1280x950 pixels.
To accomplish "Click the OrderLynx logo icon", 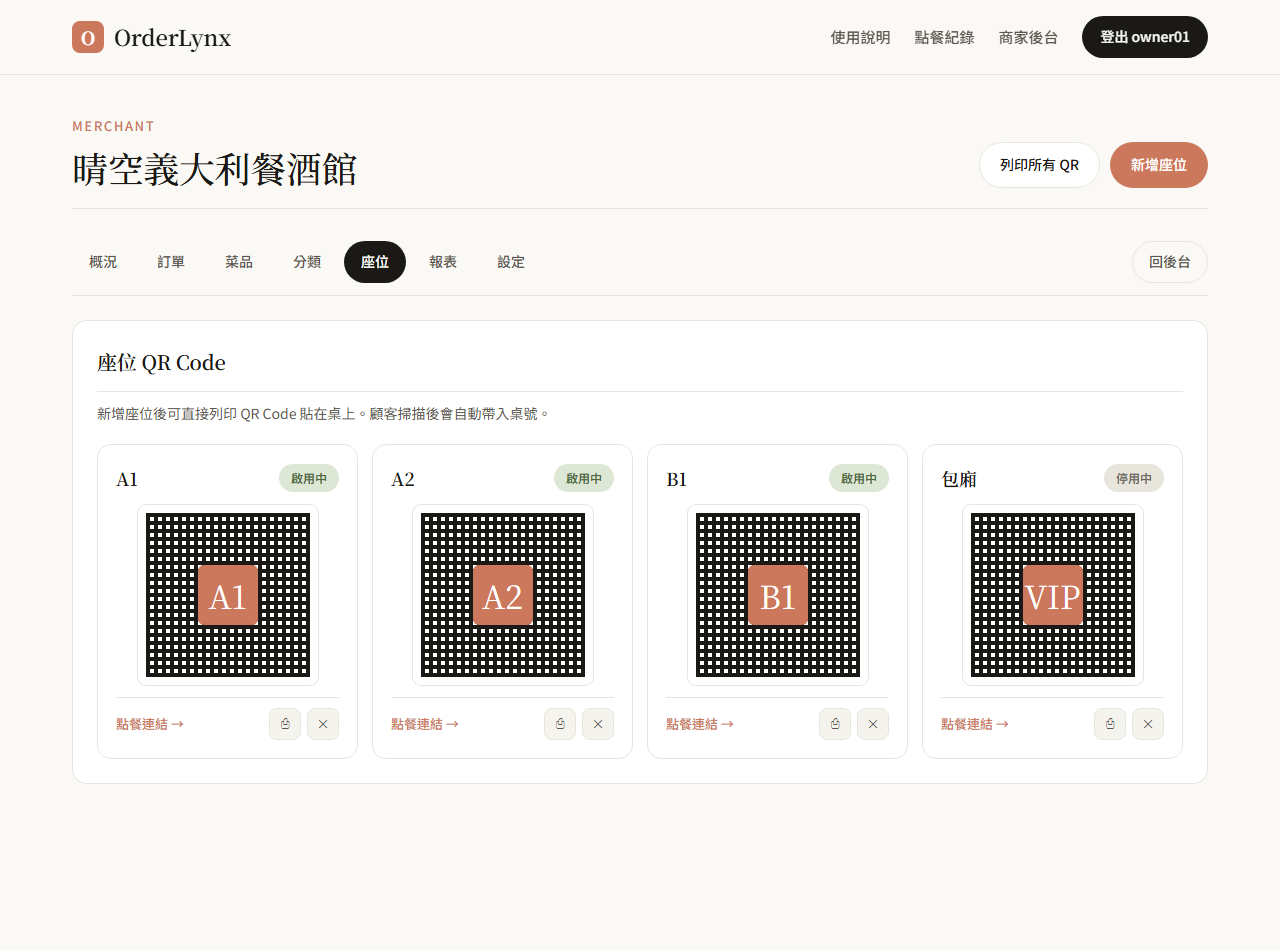I will click(88, 37).
